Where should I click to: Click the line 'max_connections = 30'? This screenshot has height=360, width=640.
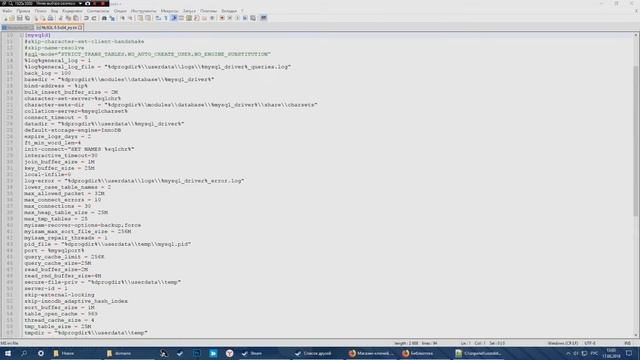pyautogui.click(x=58, y=206)
